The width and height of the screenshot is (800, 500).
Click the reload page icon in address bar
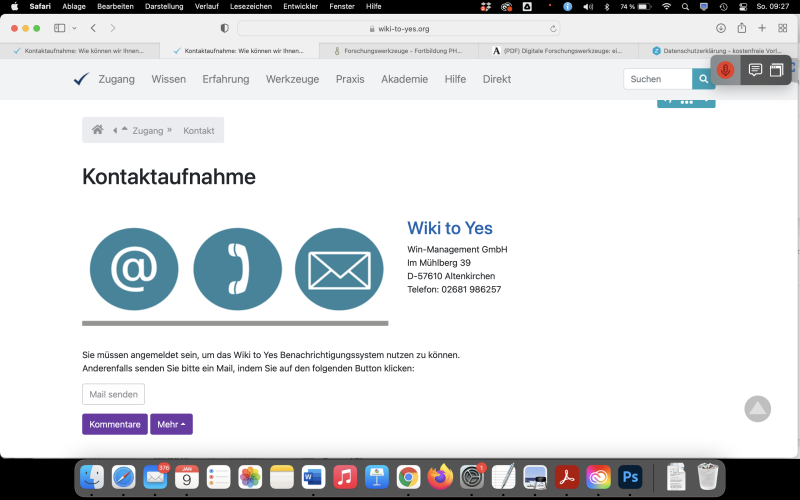tap(553, 28)
